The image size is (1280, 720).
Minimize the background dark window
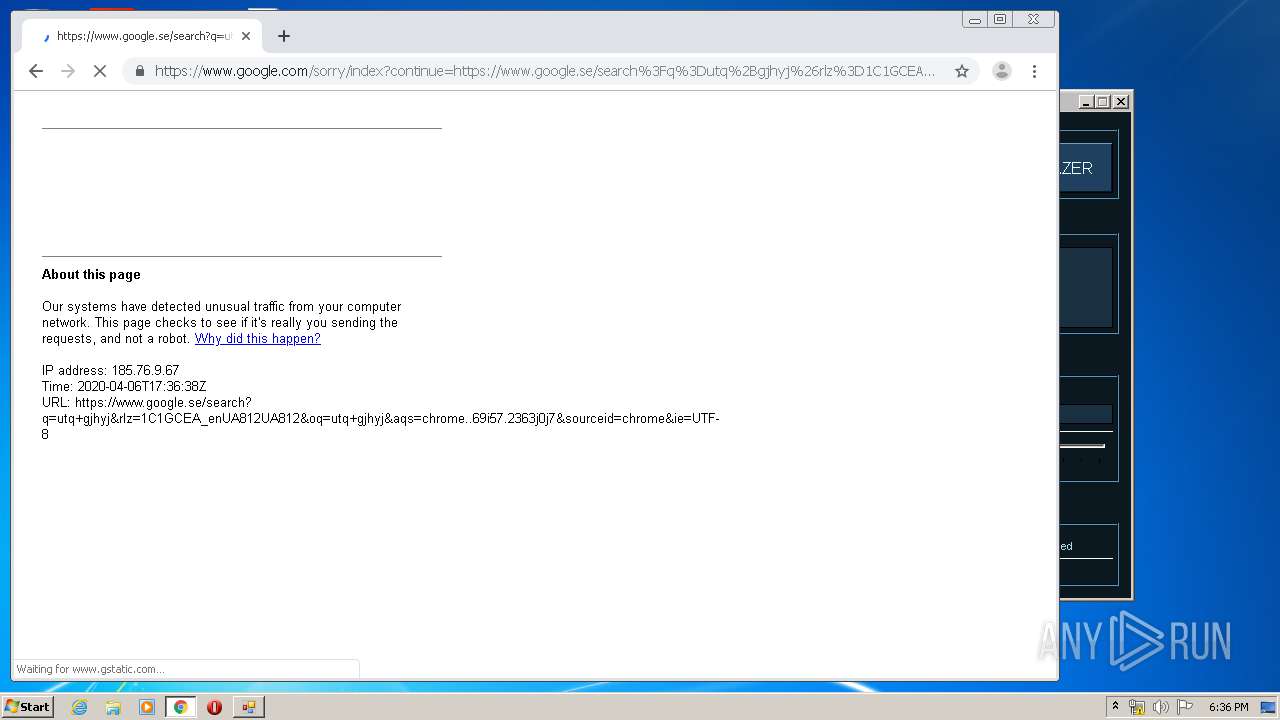click(1087, 101)
